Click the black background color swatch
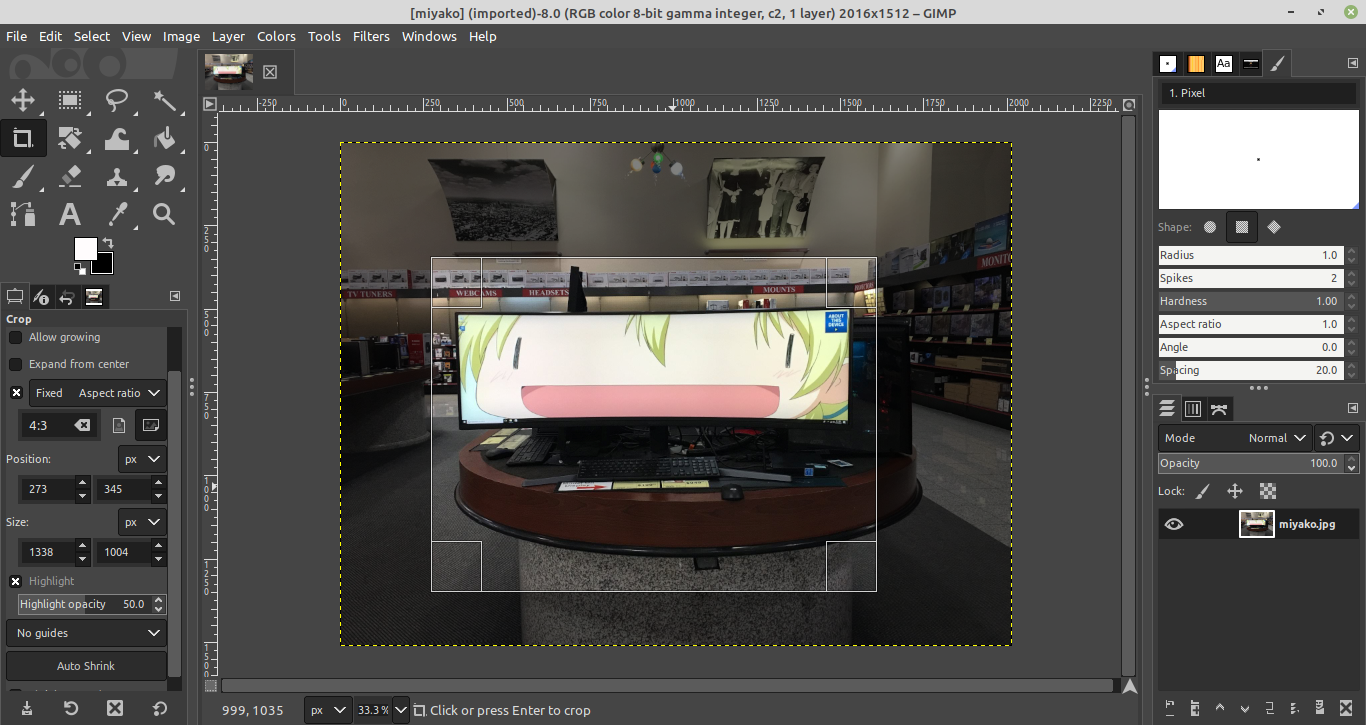1366x725 pixels. click(x=104, y=265)
